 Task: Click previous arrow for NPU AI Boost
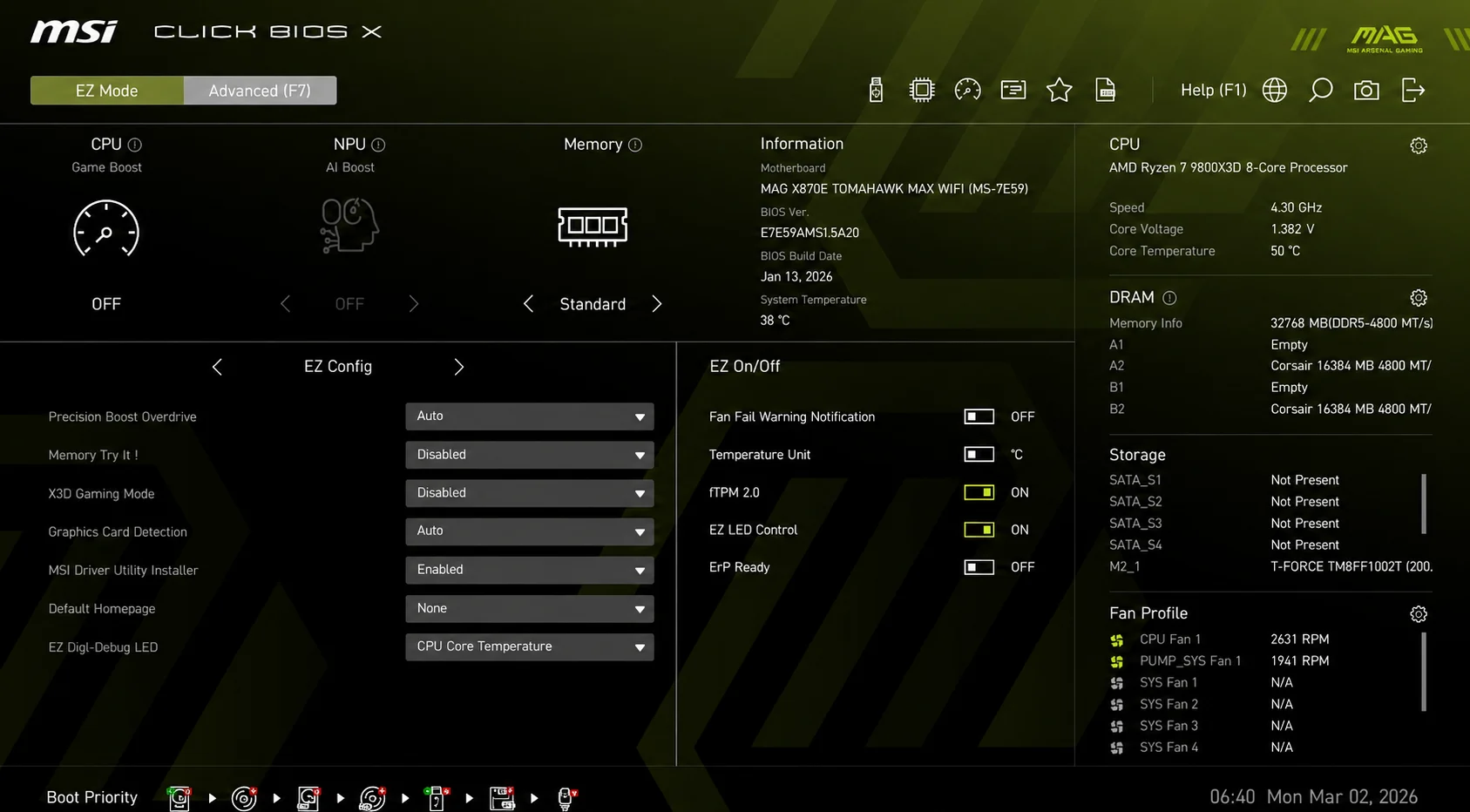point(285,303)
